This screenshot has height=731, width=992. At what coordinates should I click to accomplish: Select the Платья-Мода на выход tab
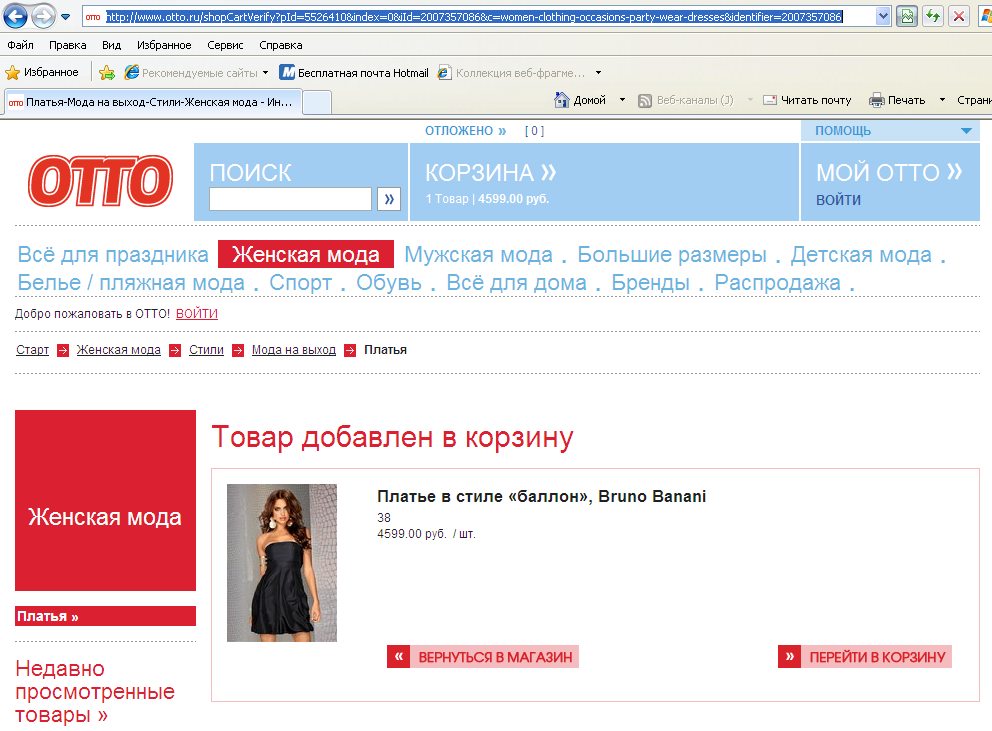152,102
